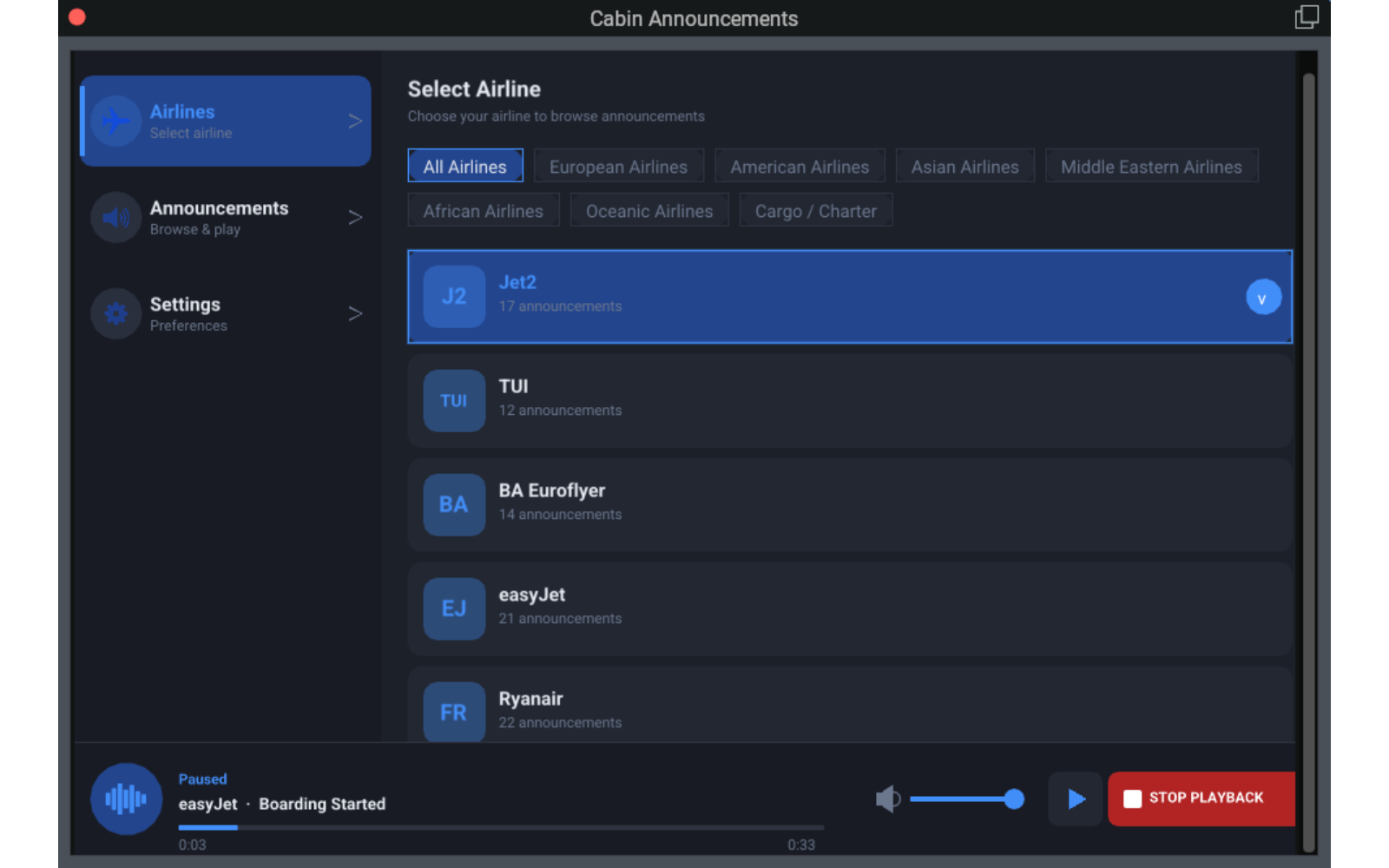The width and height of the screenshot is (1389, 868).
Task: Open the Jet2 airline name
Action: 517,282
